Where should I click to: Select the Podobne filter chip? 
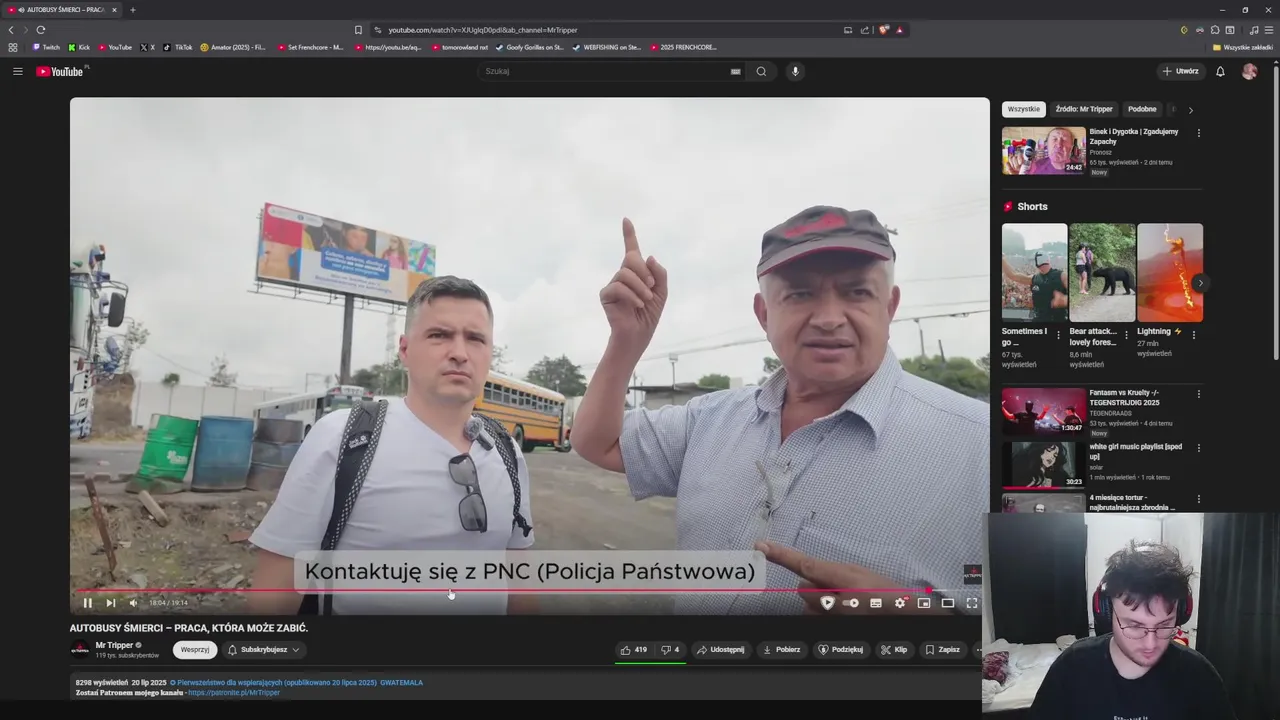(x=1142, y=109)
